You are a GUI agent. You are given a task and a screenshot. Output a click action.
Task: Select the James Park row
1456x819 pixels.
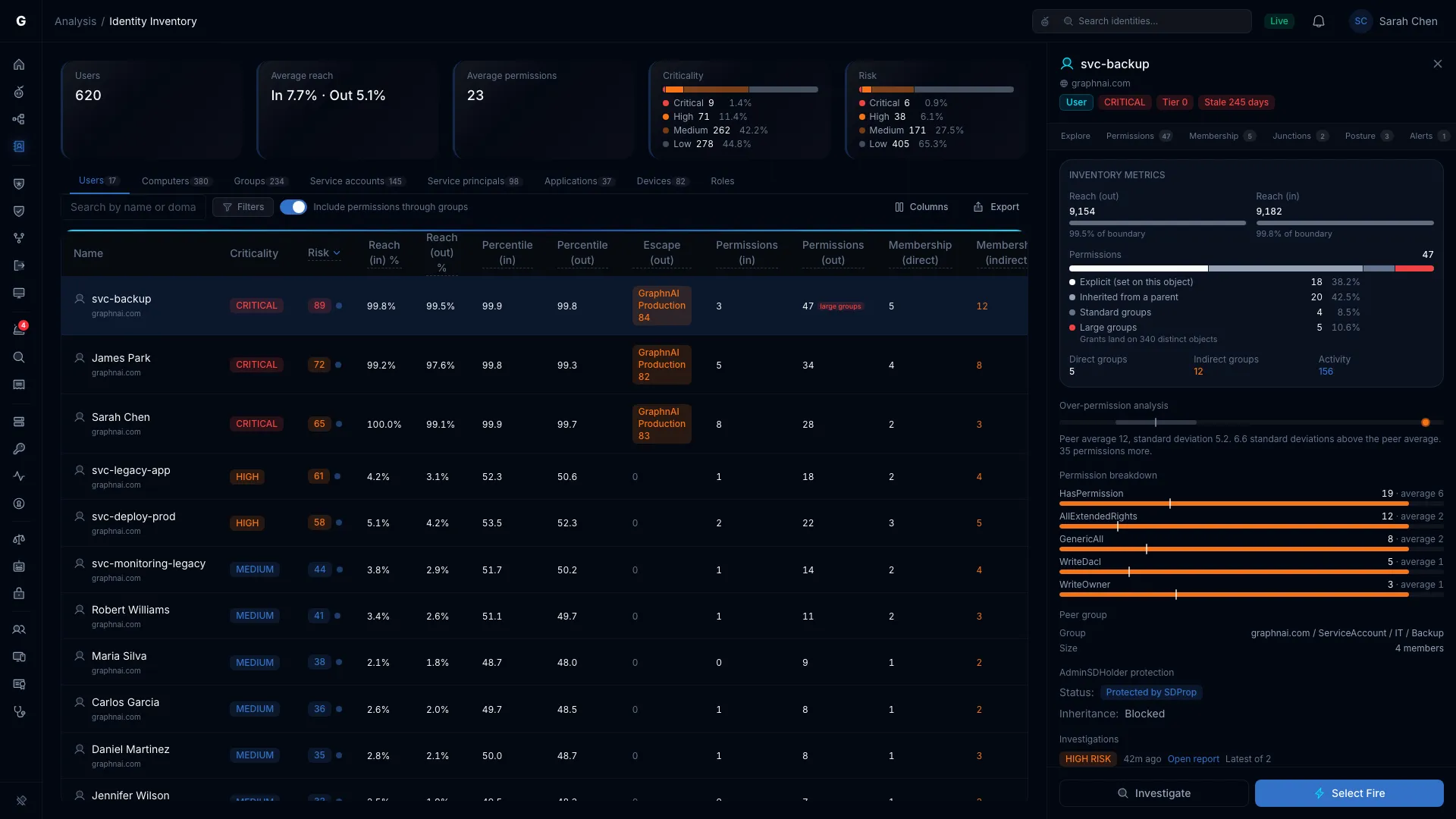click(x=544, y=365)
